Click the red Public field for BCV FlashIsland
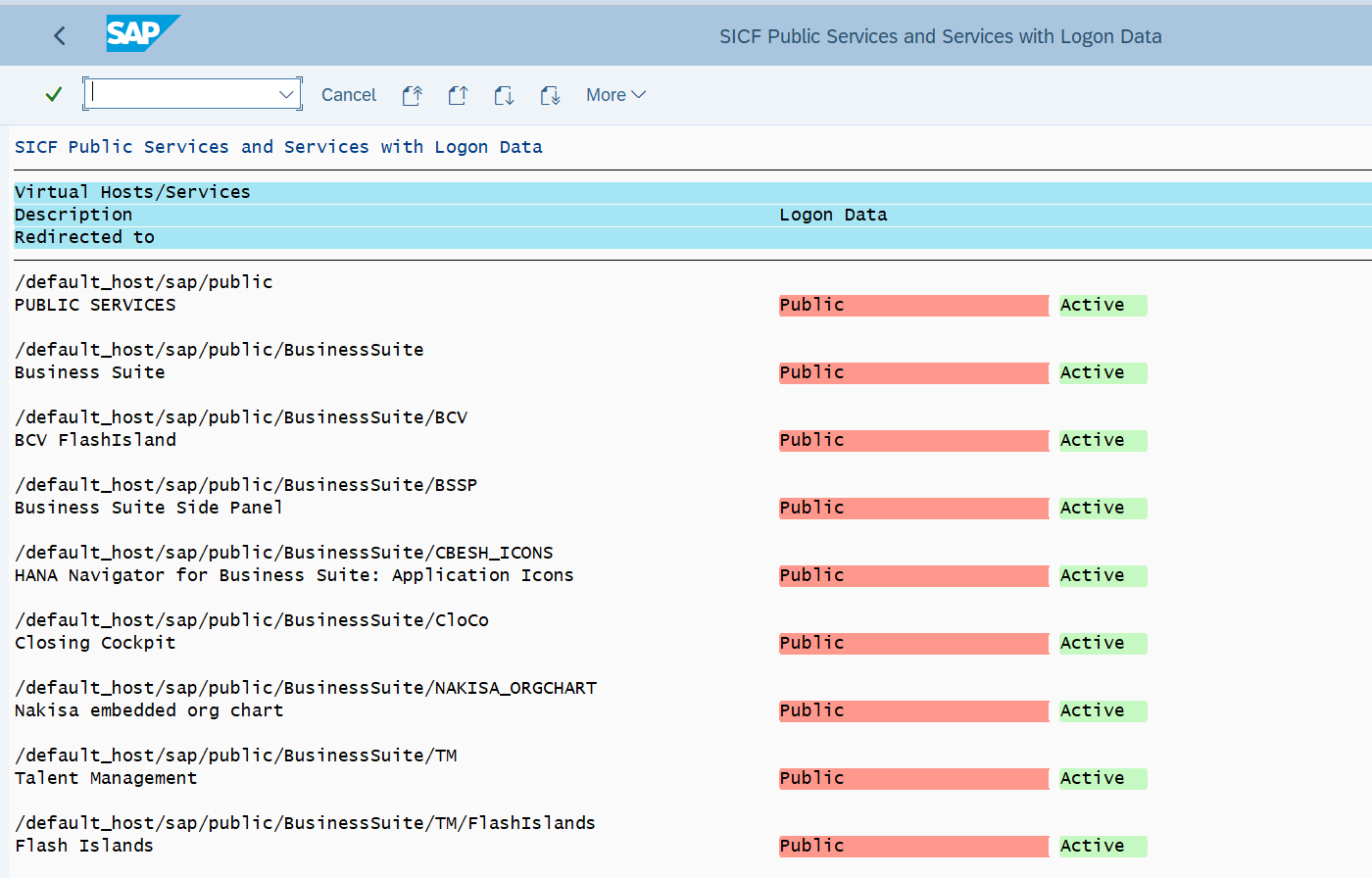1372x878 pixels. coord(912,441)
